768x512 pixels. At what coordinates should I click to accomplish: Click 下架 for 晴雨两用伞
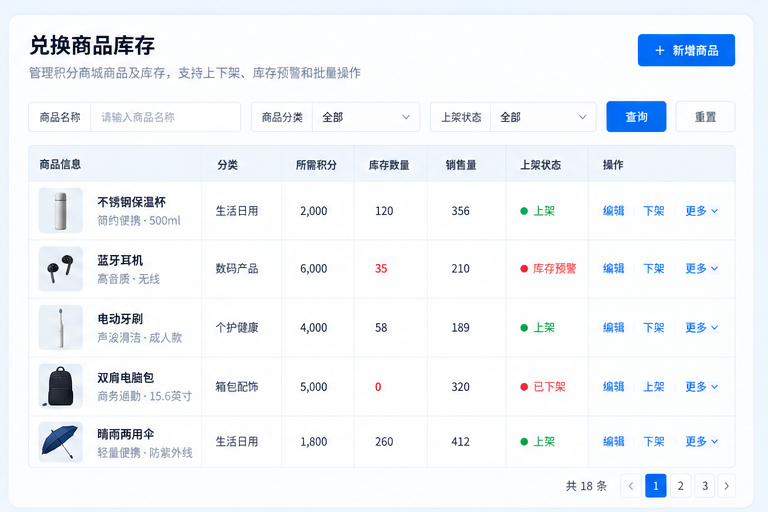[653, 441]
